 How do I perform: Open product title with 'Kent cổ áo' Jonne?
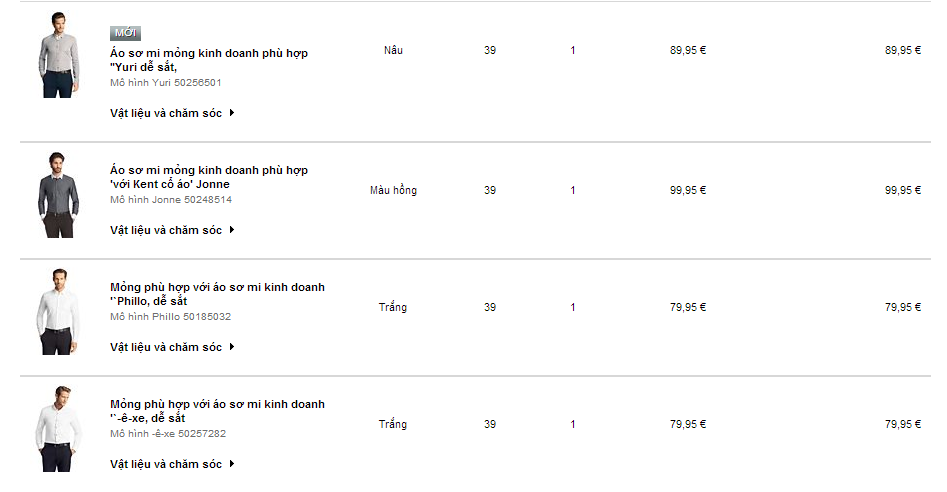(x=209, y=177)
